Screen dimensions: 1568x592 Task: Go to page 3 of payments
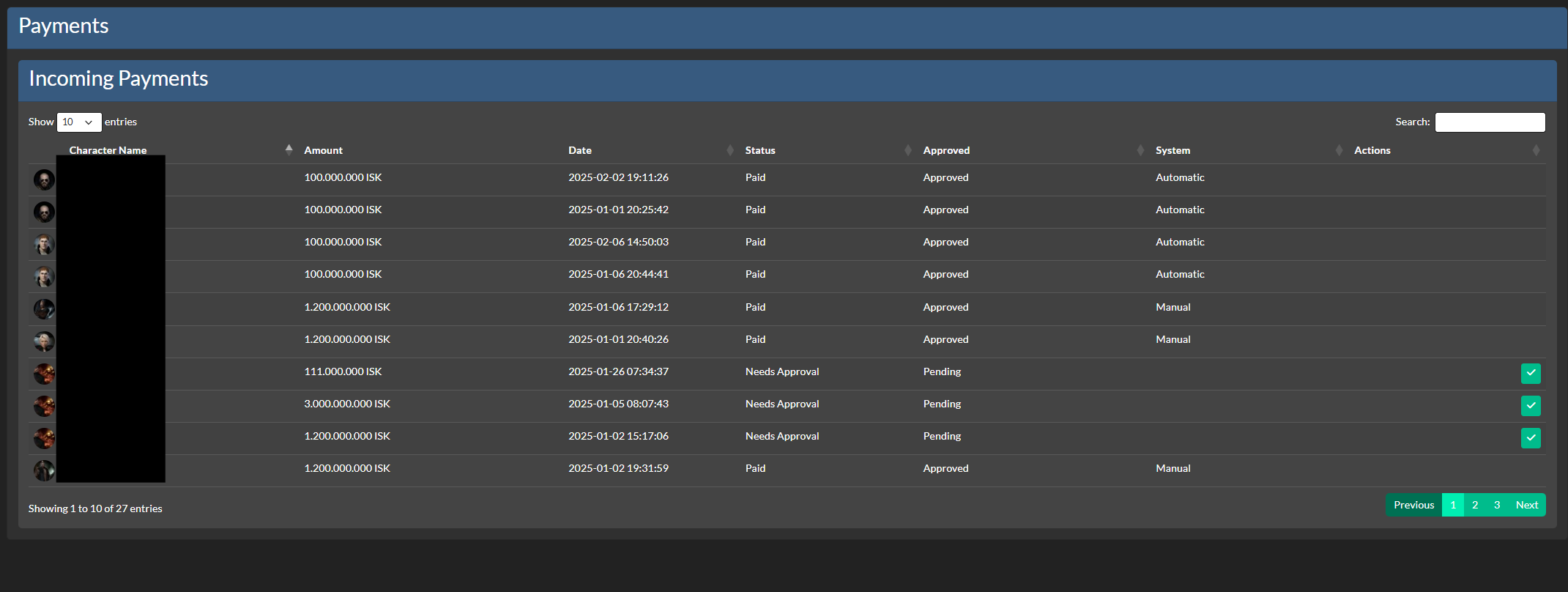click(x=1497, y=505)
